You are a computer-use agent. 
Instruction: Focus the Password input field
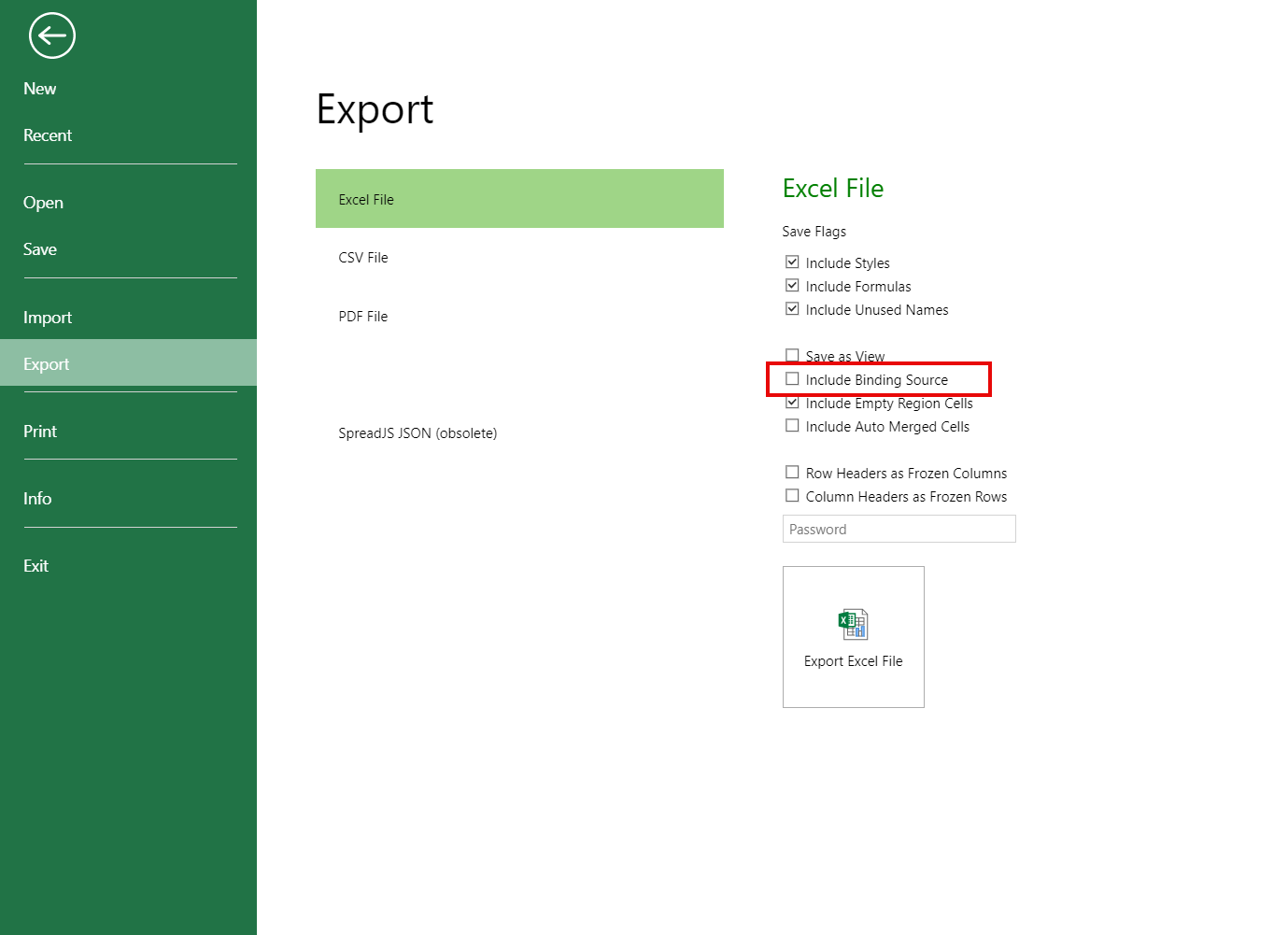point(899,529)
